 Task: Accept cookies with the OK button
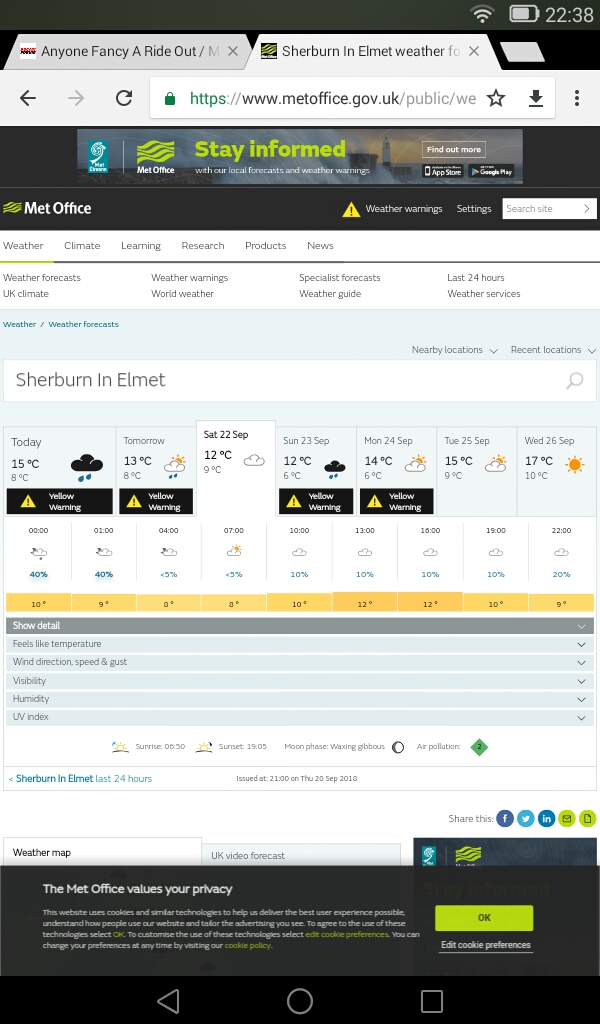(x=484, y=917)
